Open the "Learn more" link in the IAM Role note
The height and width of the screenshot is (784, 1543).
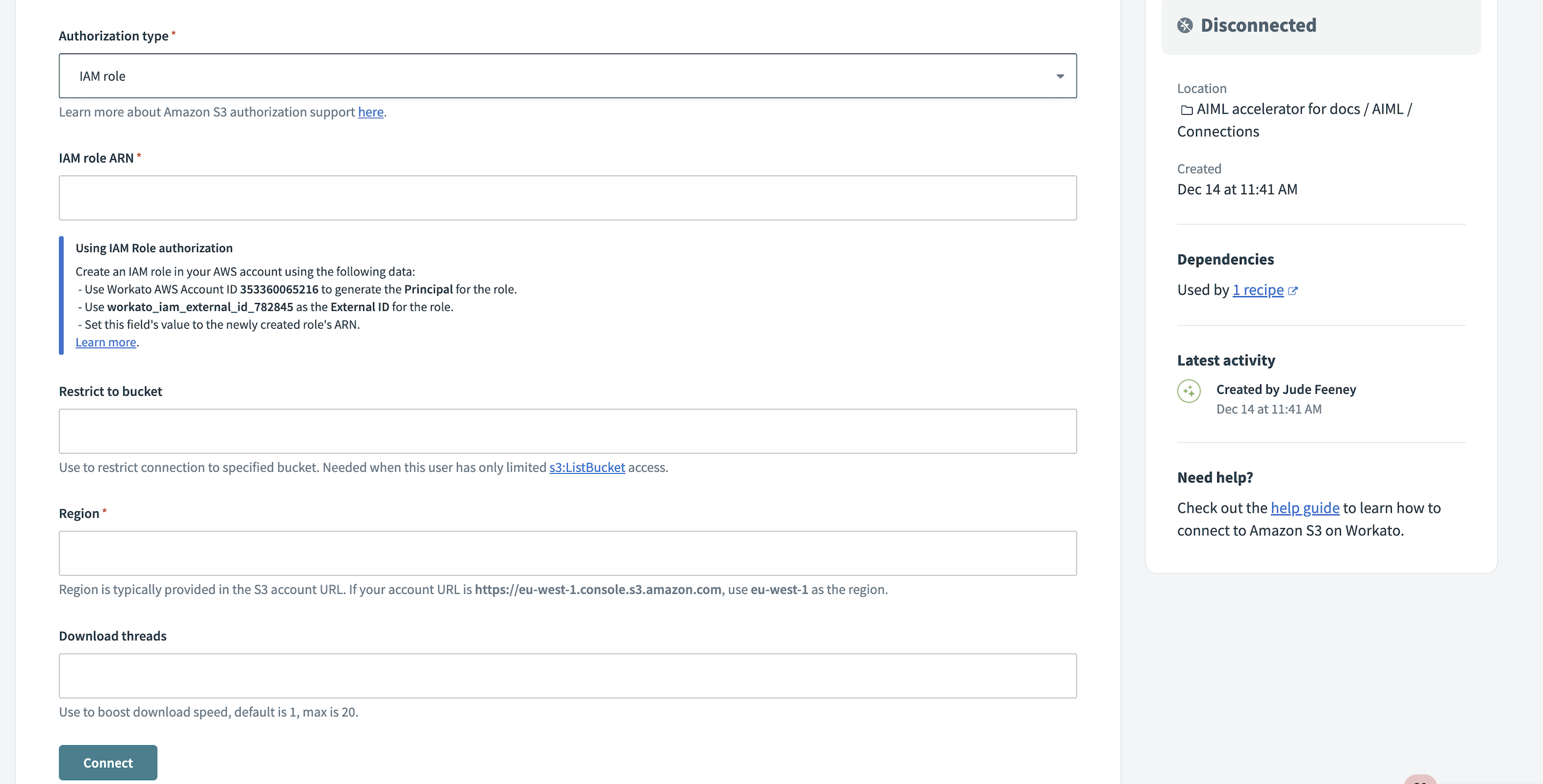[x=106, y=342]
